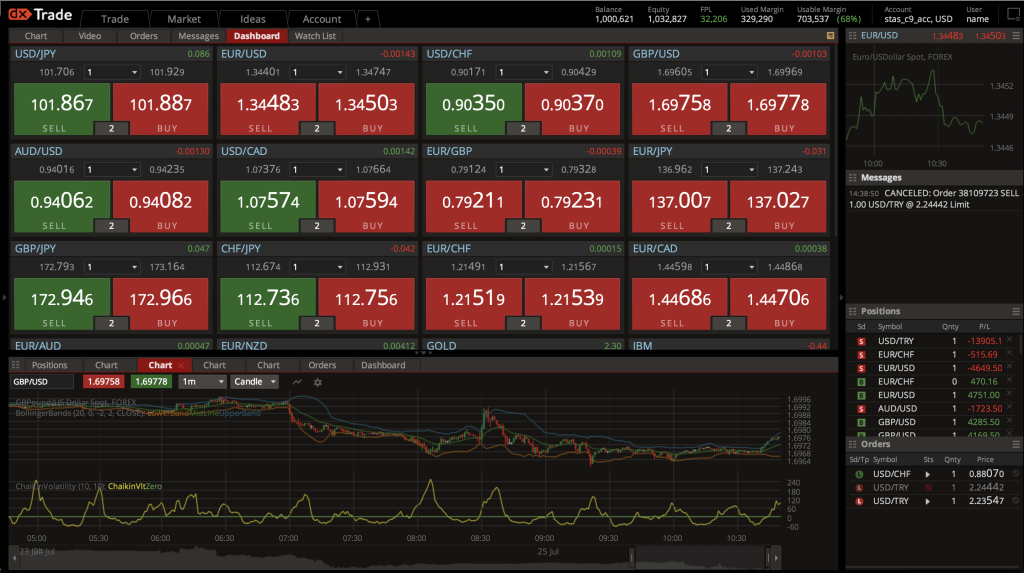1024x573 pixels.
Task: Click the orange Dashboard panel maximize icon
Action: tap(830, 36)
